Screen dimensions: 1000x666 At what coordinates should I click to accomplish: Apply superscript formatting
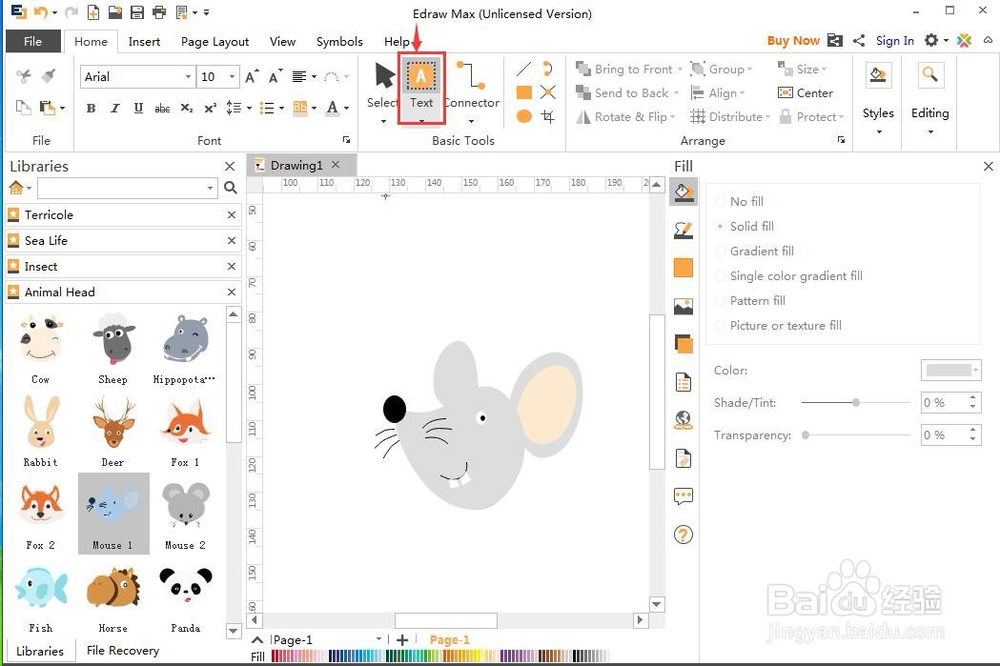210,108
